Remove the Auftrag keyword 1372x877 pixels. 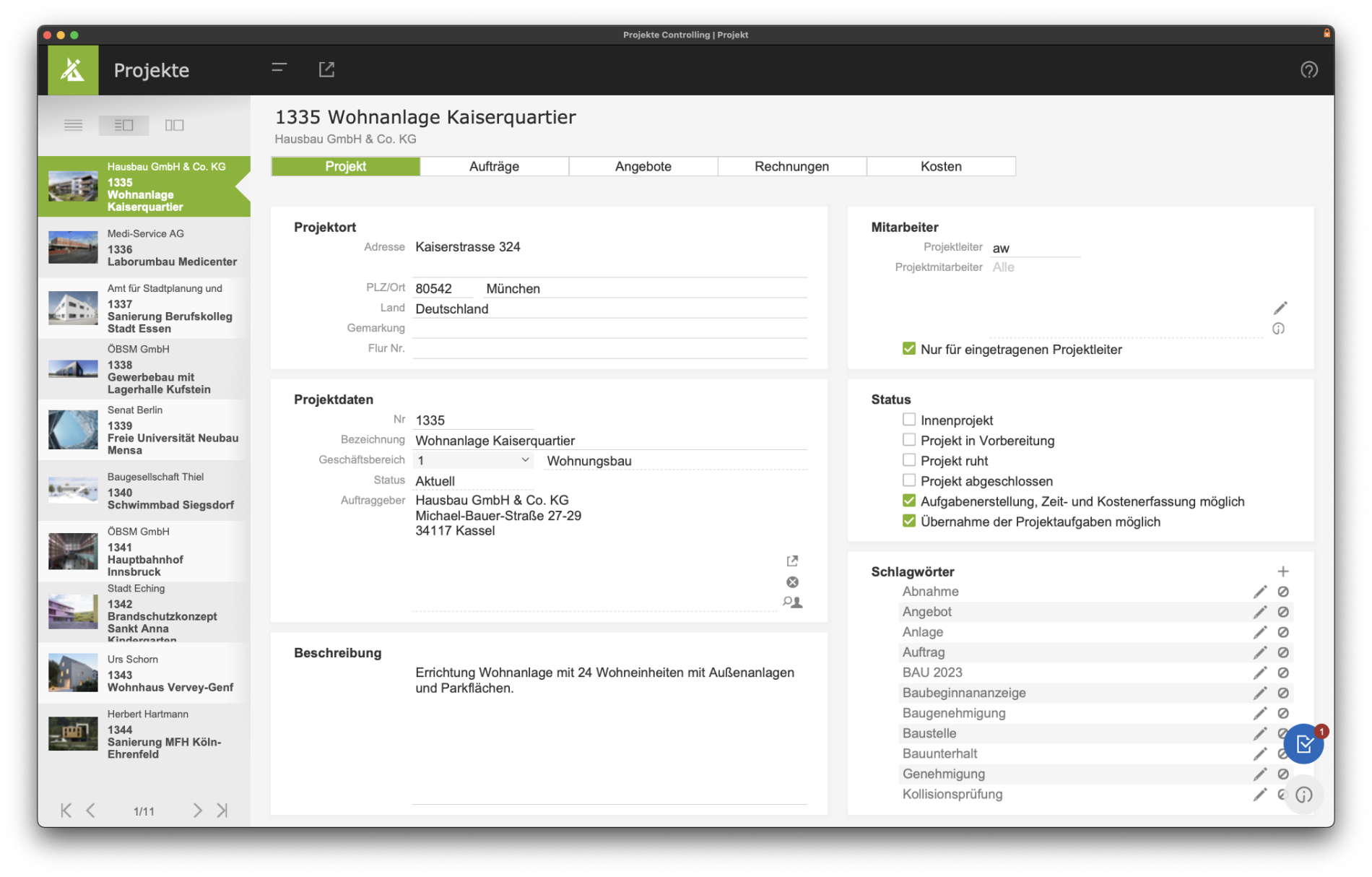1282,652
